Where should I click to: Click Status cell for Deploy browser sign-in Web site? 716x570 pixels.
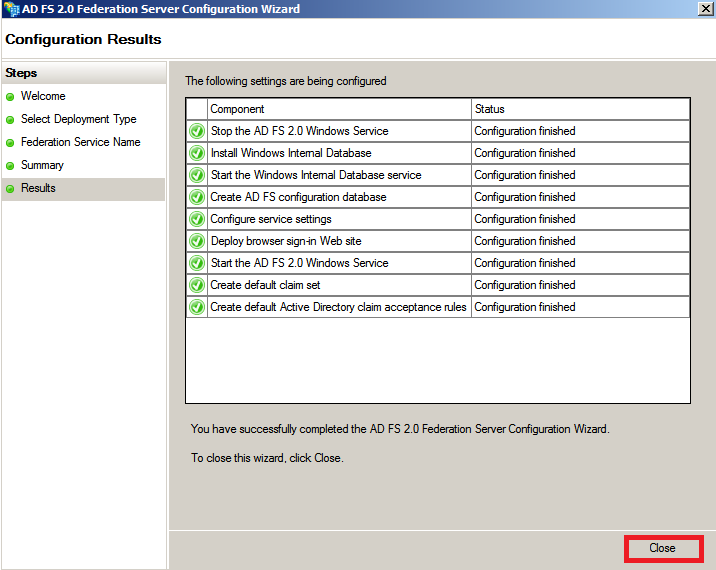580,241
